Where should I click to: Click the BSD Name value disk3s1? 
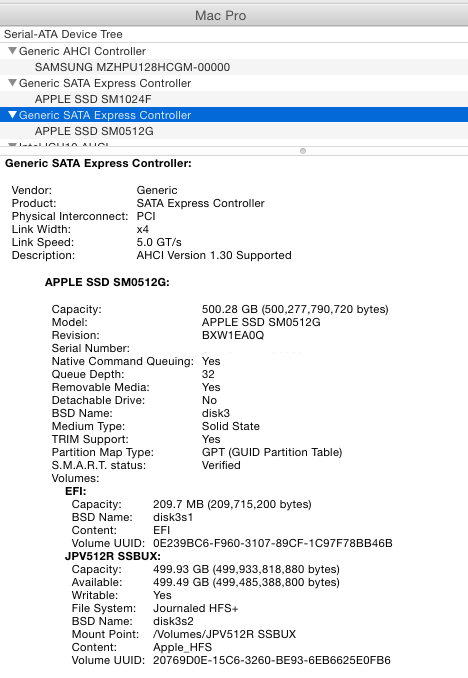[x=173, y=517]
